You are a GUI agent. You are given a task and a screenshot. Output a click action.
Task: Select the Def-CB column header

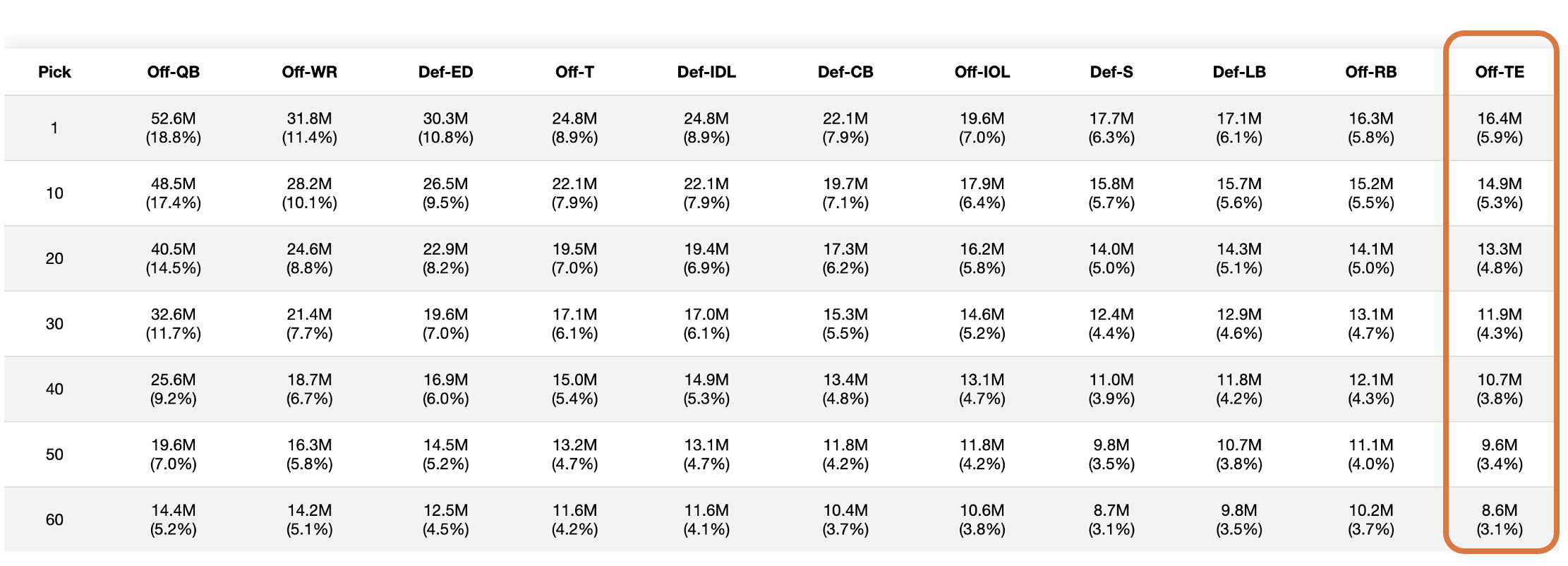pyautogui.click(x=845, y=72)
